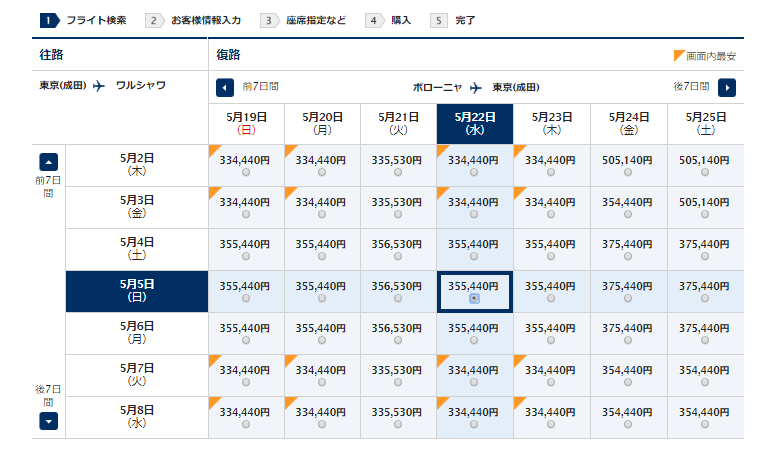782x466 pixels.
Task: Click the 前7日間 return label
Action: 260,87
